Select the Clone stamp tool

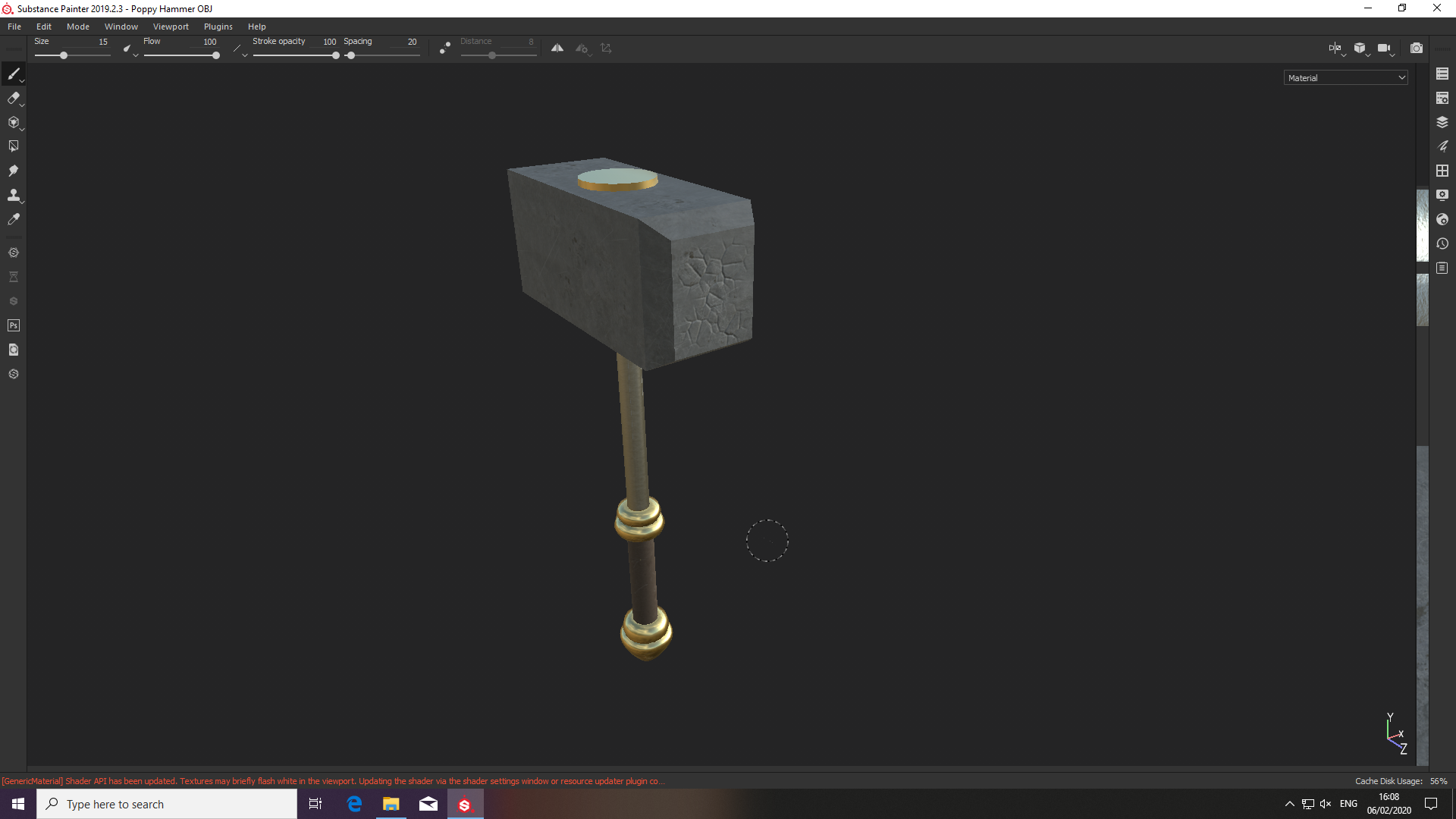coord(13,195)
